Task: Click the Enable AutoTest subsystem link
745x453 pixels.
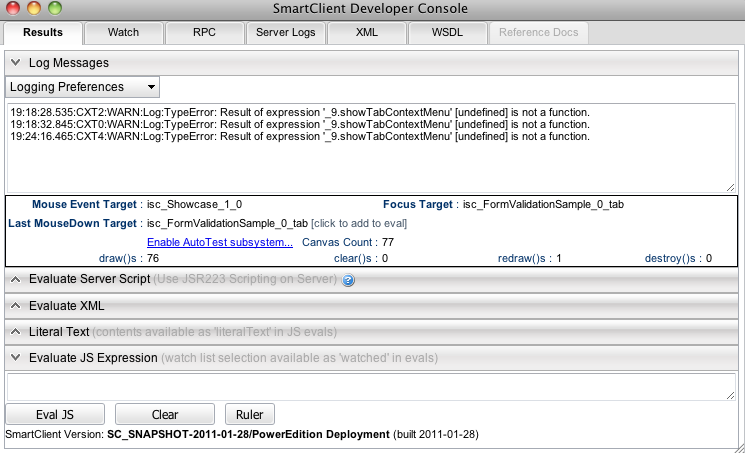Action: click(x=219, y=242)
